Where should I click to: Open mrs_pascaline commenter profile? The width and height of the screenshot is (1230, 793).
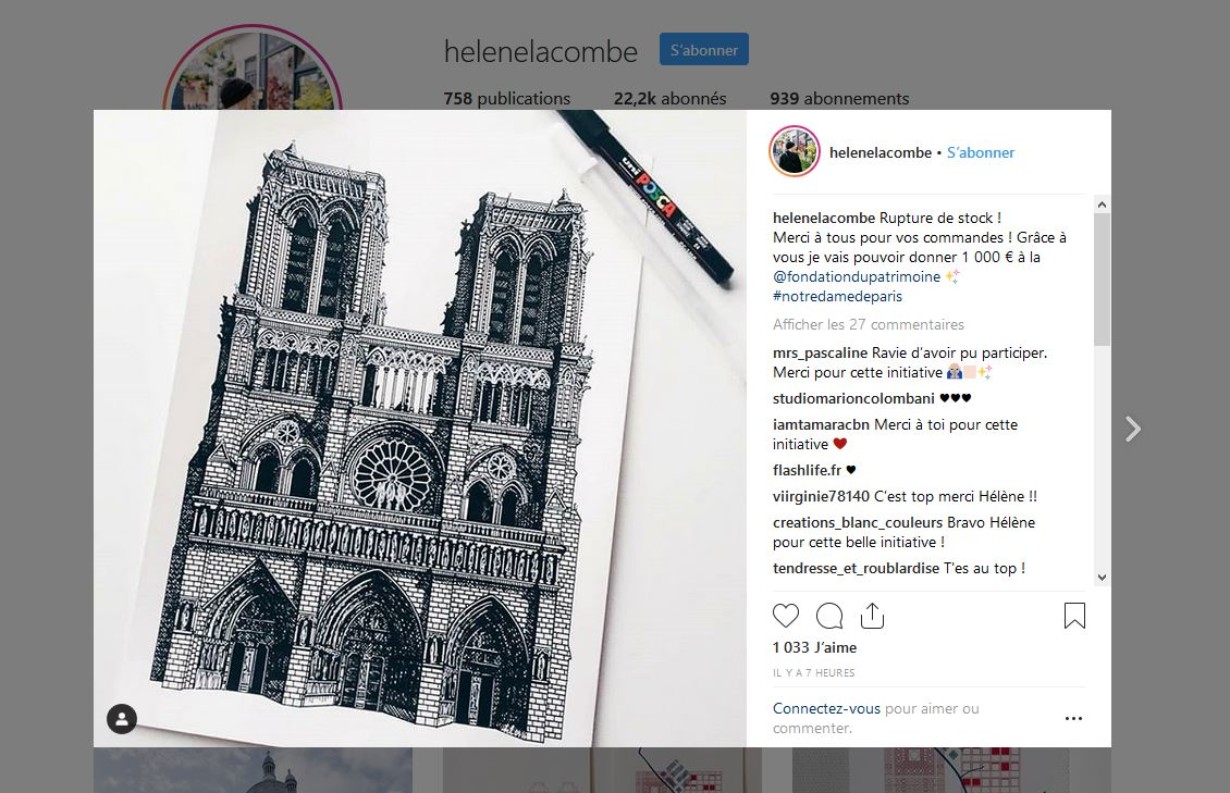point(820,353)
